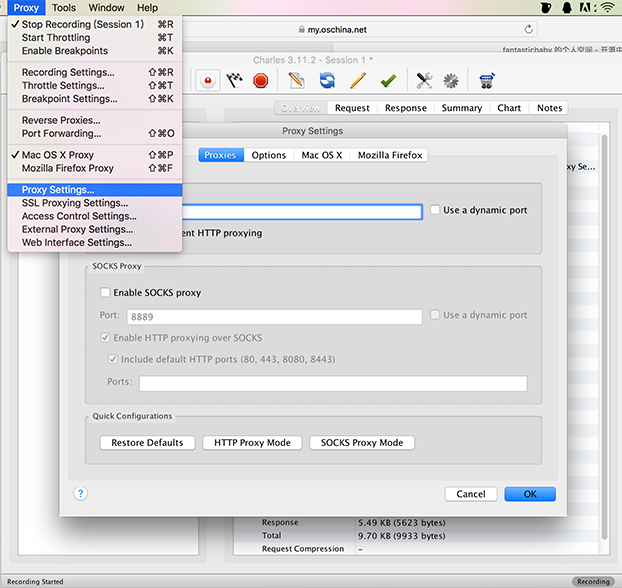This screenshot has width=622, height=588.
Task: Switch to the Options tab
Action: point(269,155)
